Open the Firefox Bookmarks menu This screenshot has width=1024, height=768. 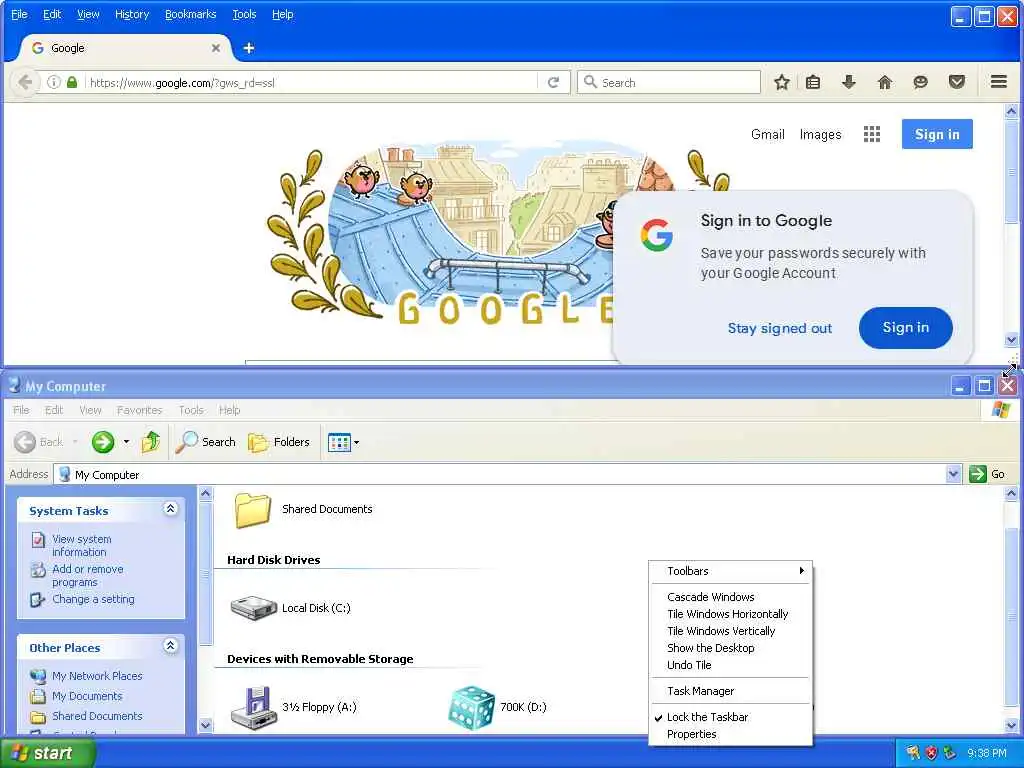(190, 14)
